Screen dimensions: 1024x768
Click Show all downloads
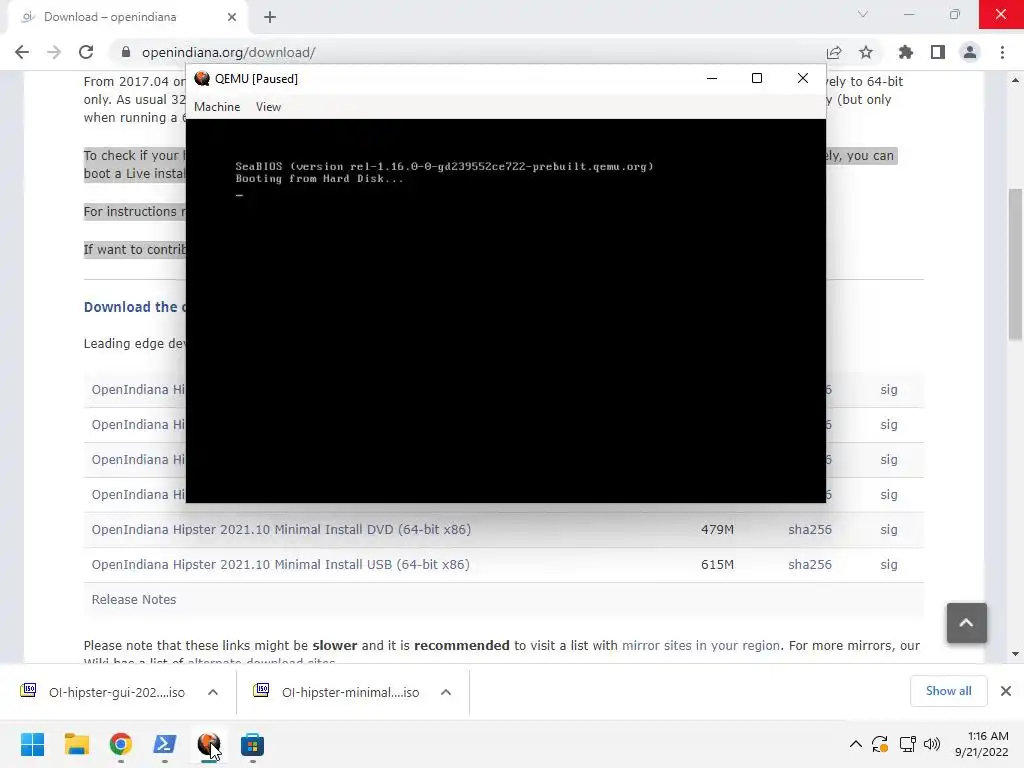[x=948, y=691]
